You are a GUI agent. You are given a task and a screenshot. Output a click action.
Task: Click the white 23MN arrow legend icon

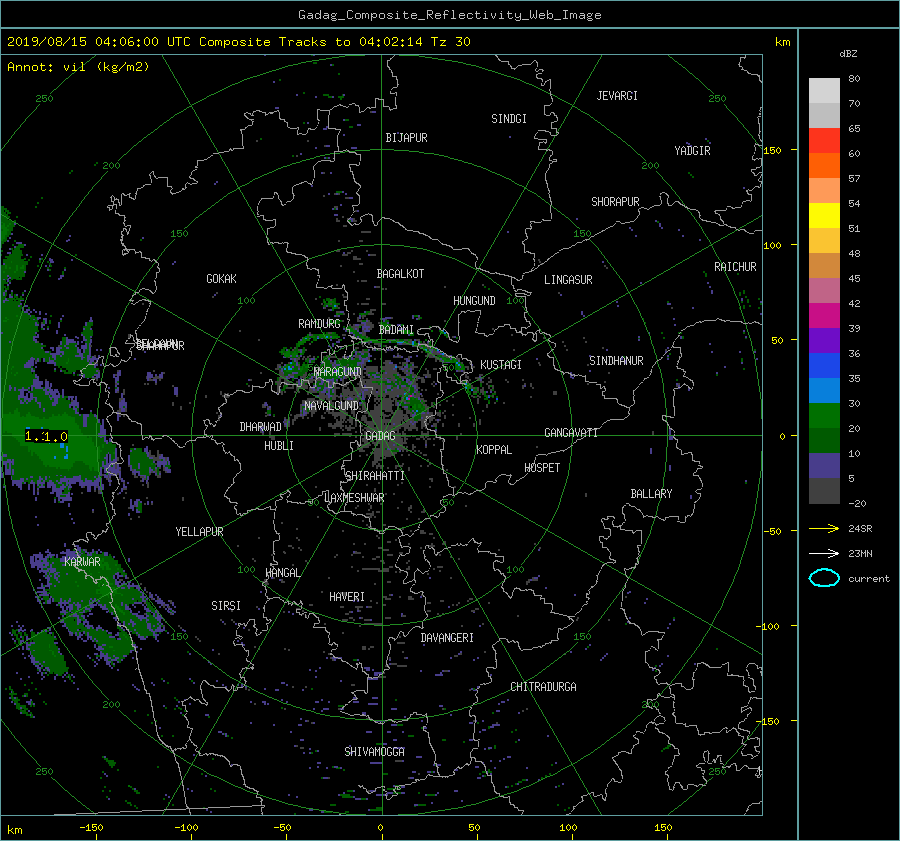tap(824, 553)
